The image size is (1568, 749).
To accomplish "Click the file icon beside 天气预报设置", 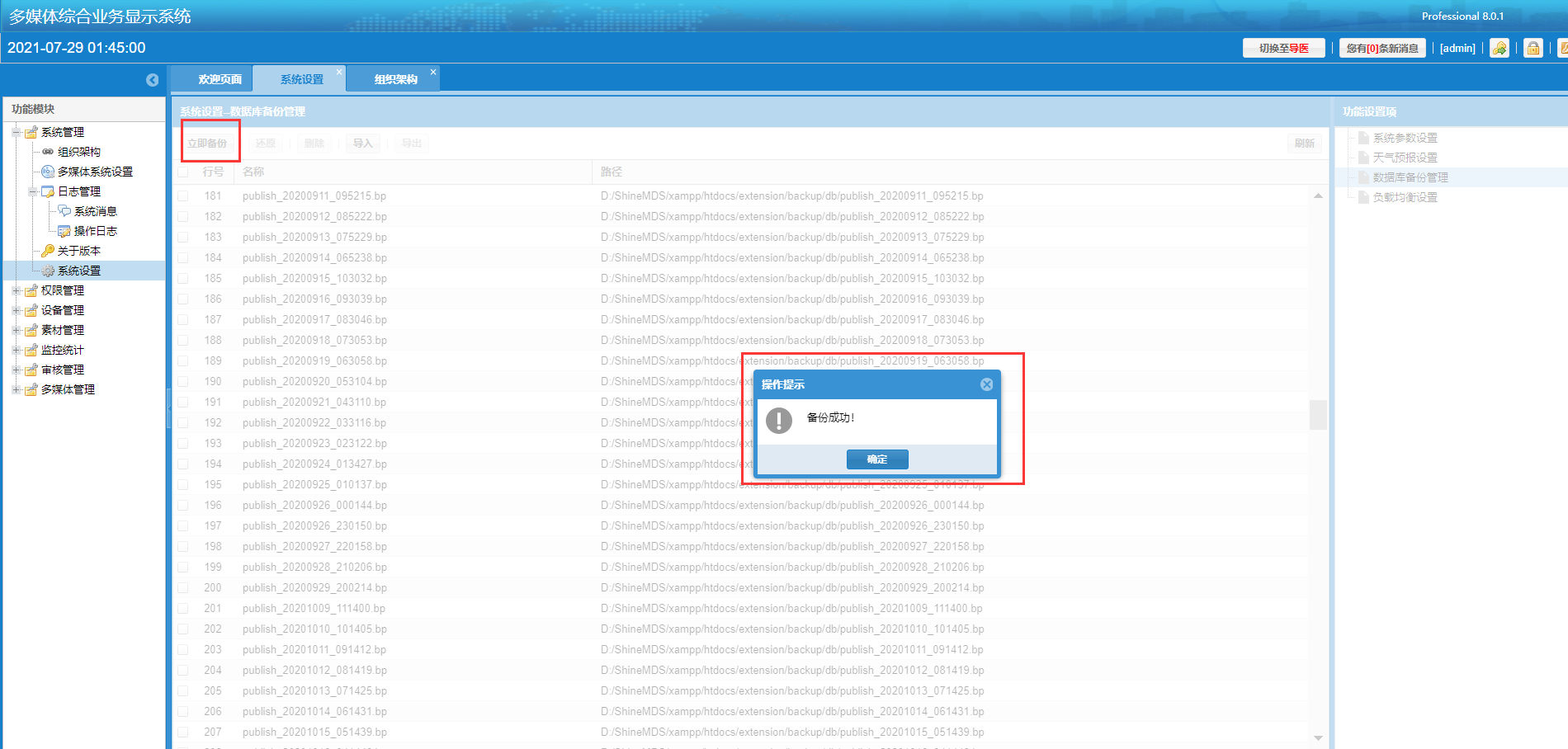I will coord(1363,158).
